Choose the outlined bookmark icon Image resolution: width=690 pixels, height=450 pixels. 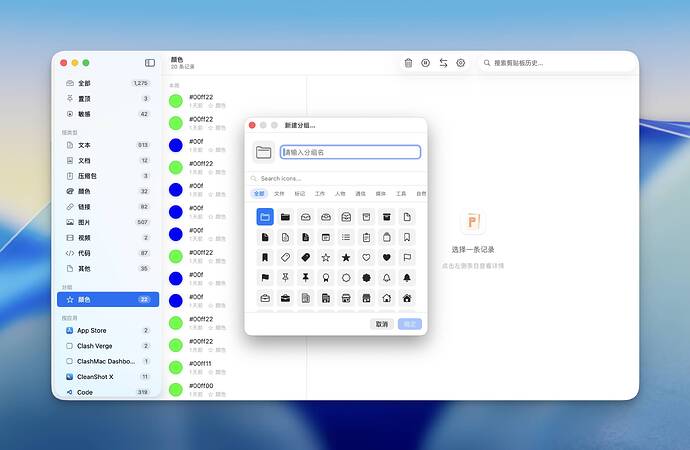407,237
